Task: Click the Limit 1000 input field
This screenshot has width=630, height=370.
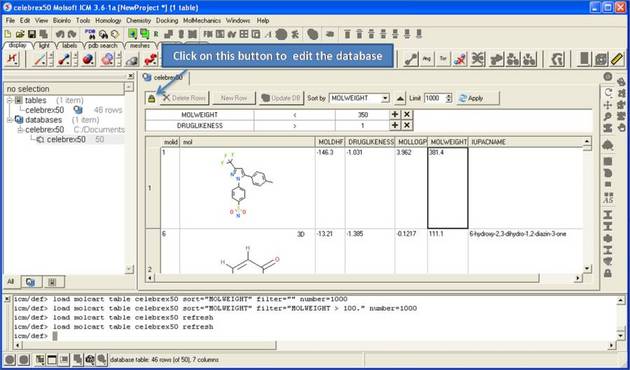Action: pyautogui.click(x=435, y=98)
